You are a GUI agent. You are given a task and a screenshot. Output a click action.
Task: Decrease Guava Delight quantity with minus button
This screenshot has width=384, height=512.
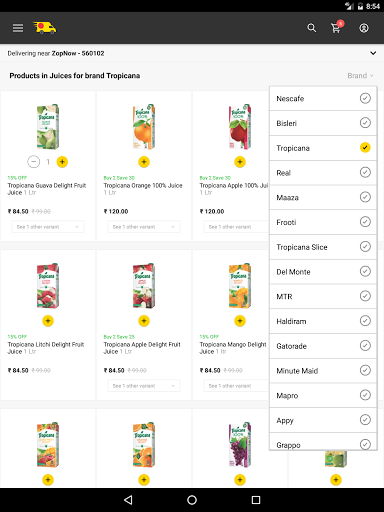[33, 162]
